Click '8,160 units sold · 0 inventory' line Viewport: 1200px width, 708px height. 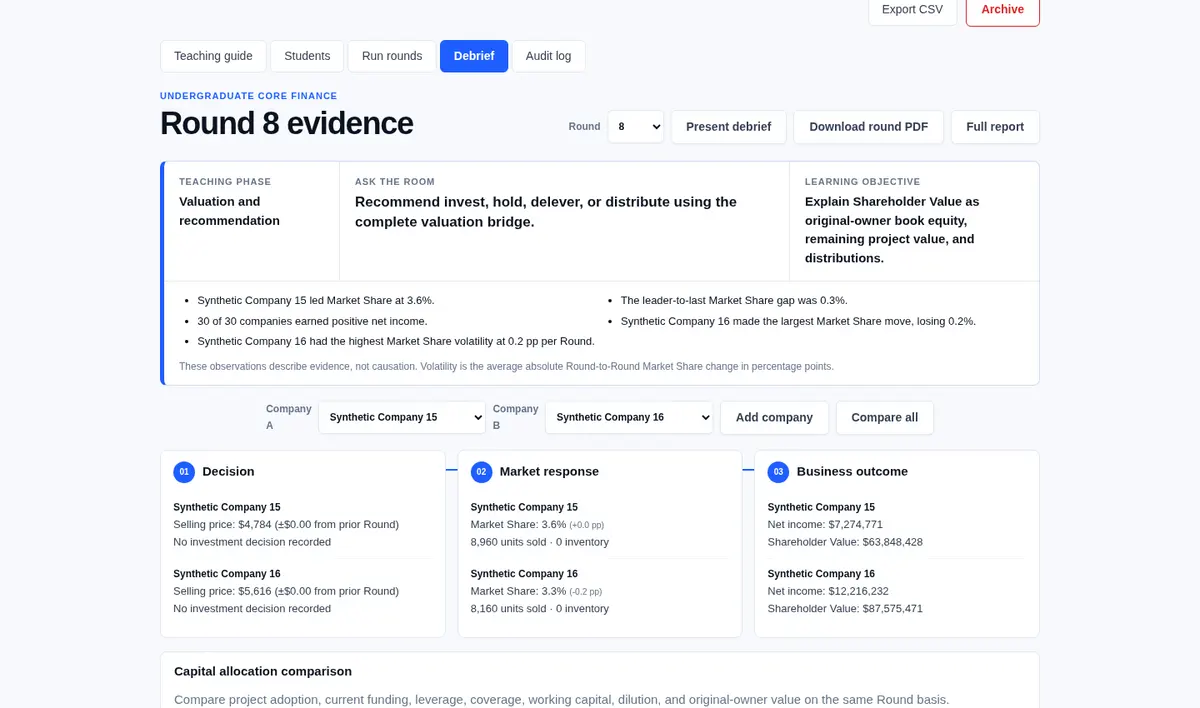point(540,609)
